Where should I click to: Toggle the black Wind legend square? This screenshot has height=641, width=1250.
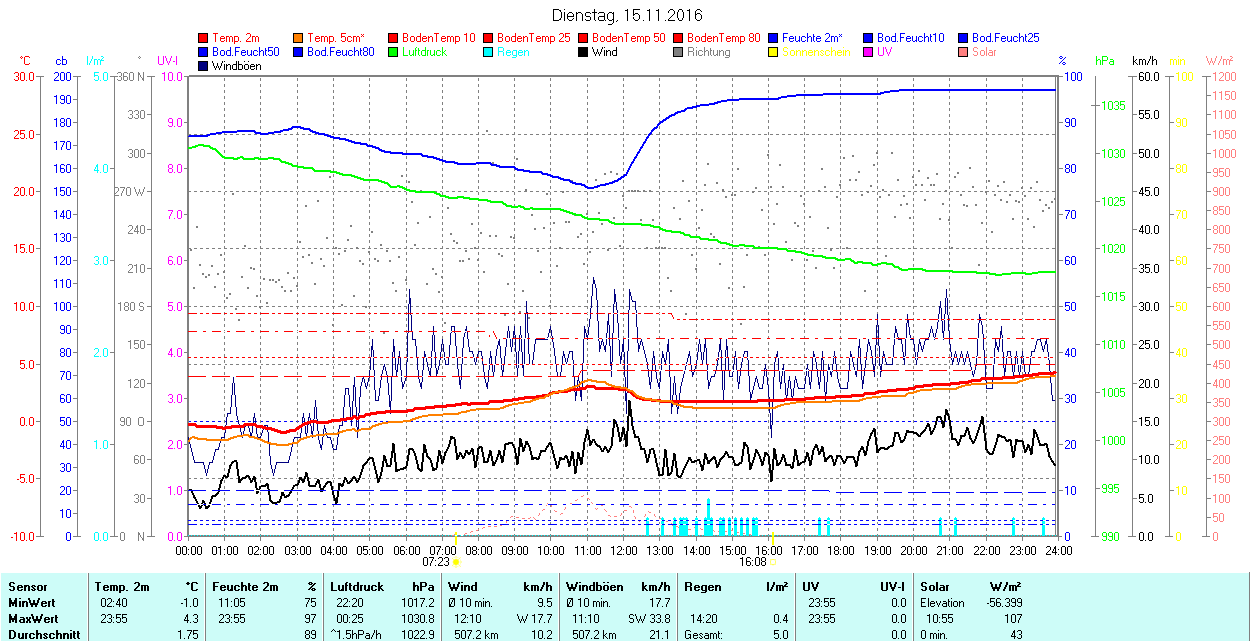click(x=584, y=52)
